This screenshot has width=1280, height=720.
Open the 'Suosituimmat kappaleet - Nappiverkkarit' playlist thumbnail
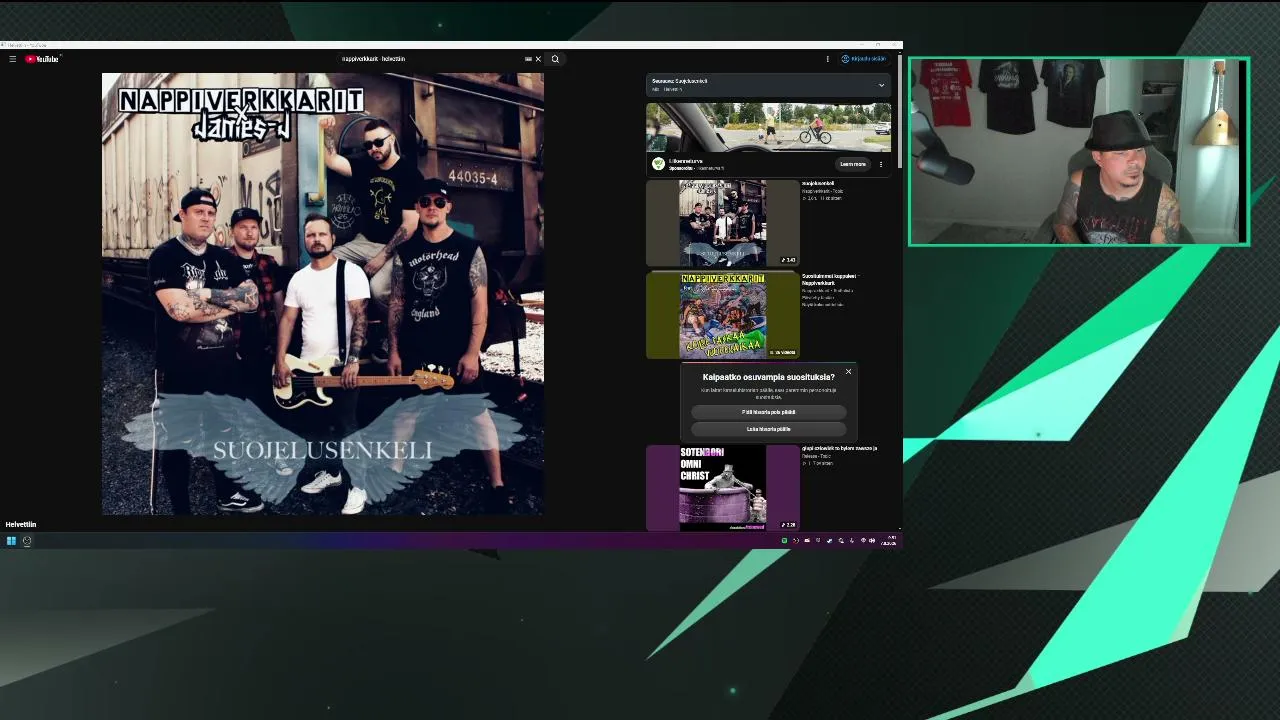pyautogui.click(x=722, y=315)
